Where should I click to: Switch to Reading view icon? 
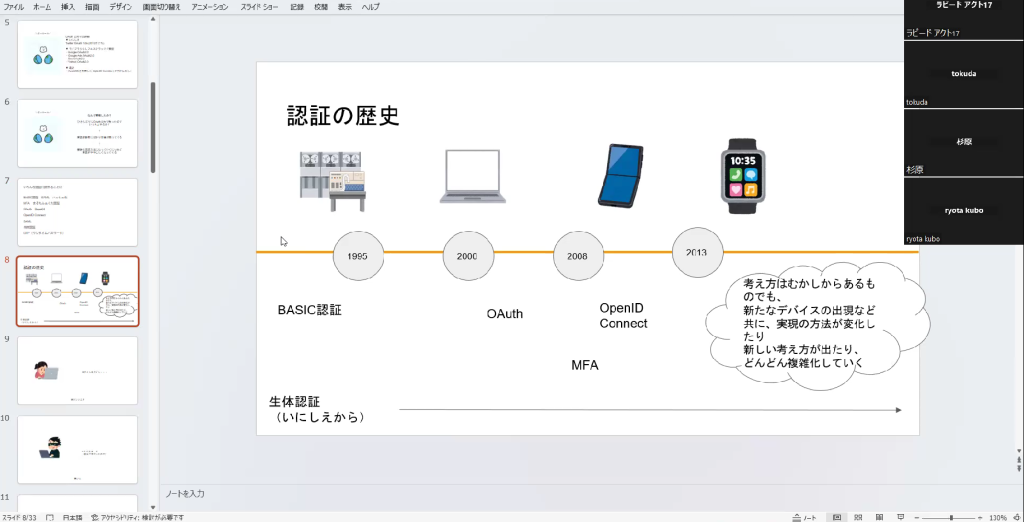878,517
